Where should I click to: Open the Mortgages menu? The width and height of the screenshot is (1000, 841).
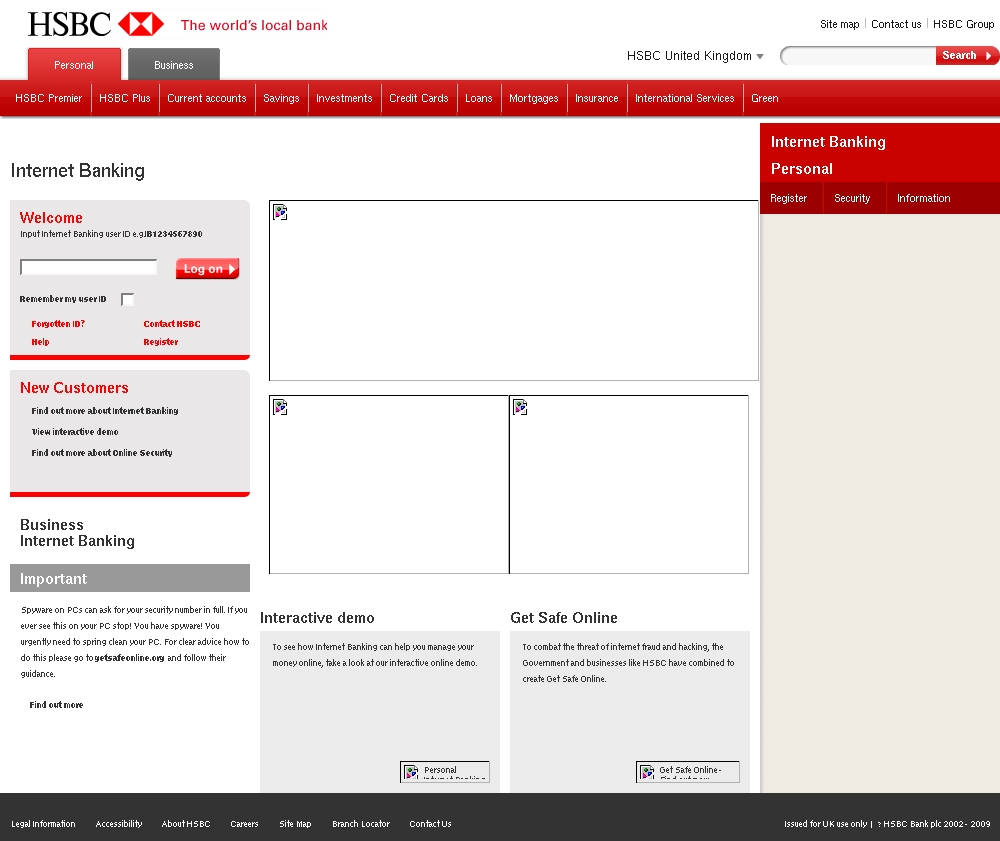[x=534, y=98]
